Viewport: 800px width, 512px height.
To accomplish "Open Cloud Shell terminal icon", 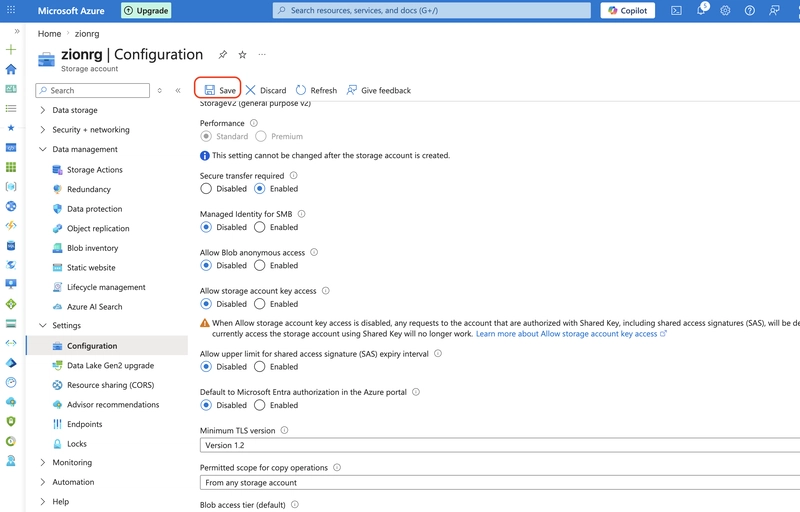I will pos(676,10).
